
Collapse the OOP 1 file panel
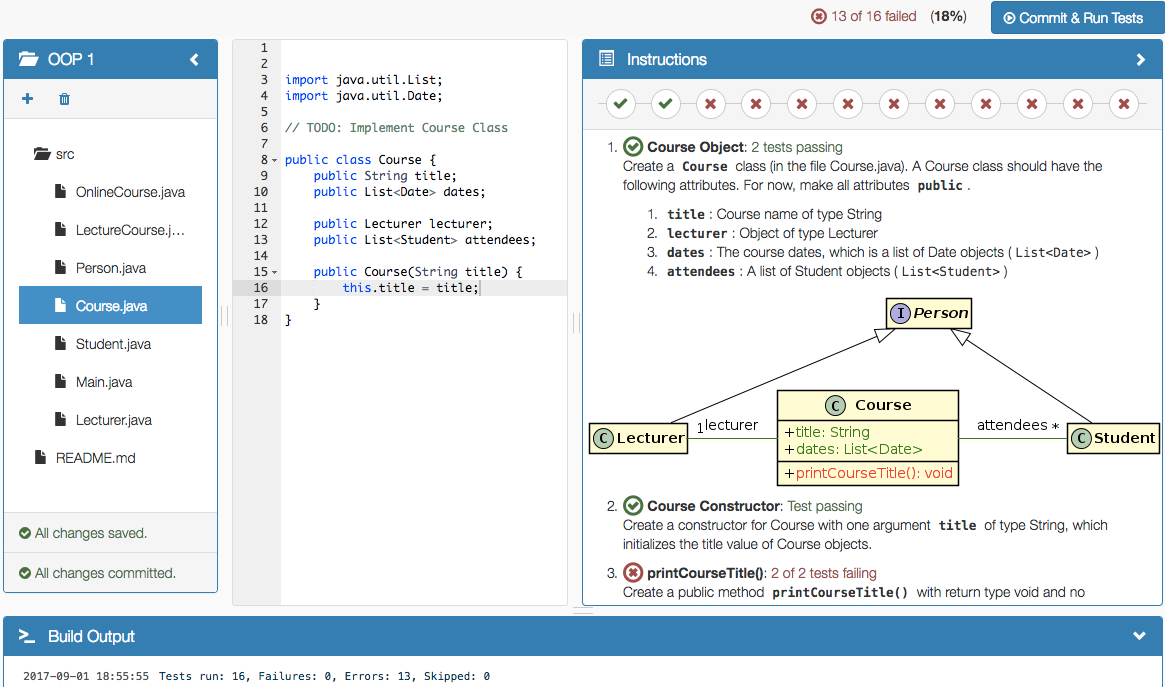click(194, 58)
